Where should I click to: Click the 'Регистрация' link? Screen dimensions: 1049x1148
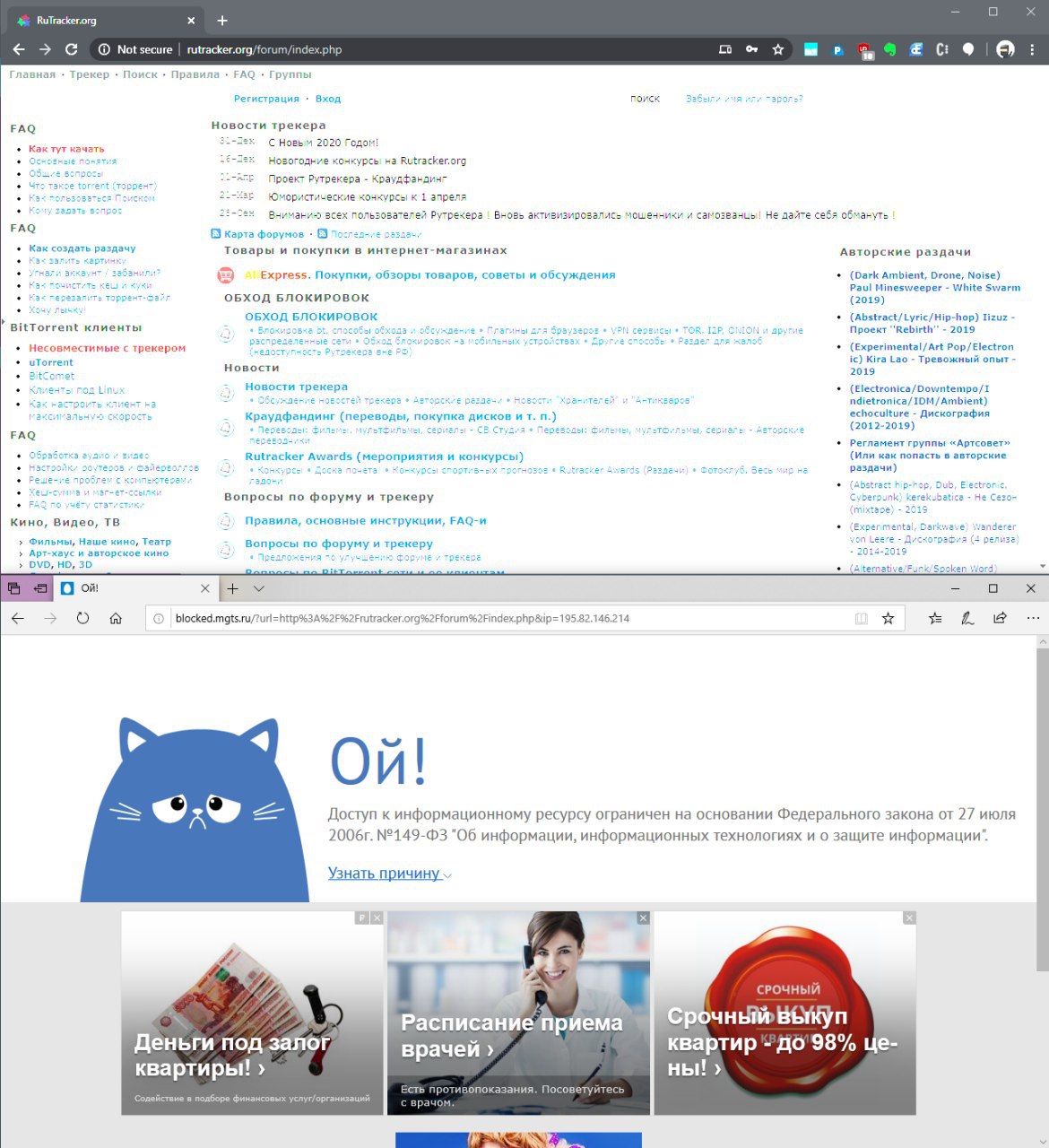266,99
